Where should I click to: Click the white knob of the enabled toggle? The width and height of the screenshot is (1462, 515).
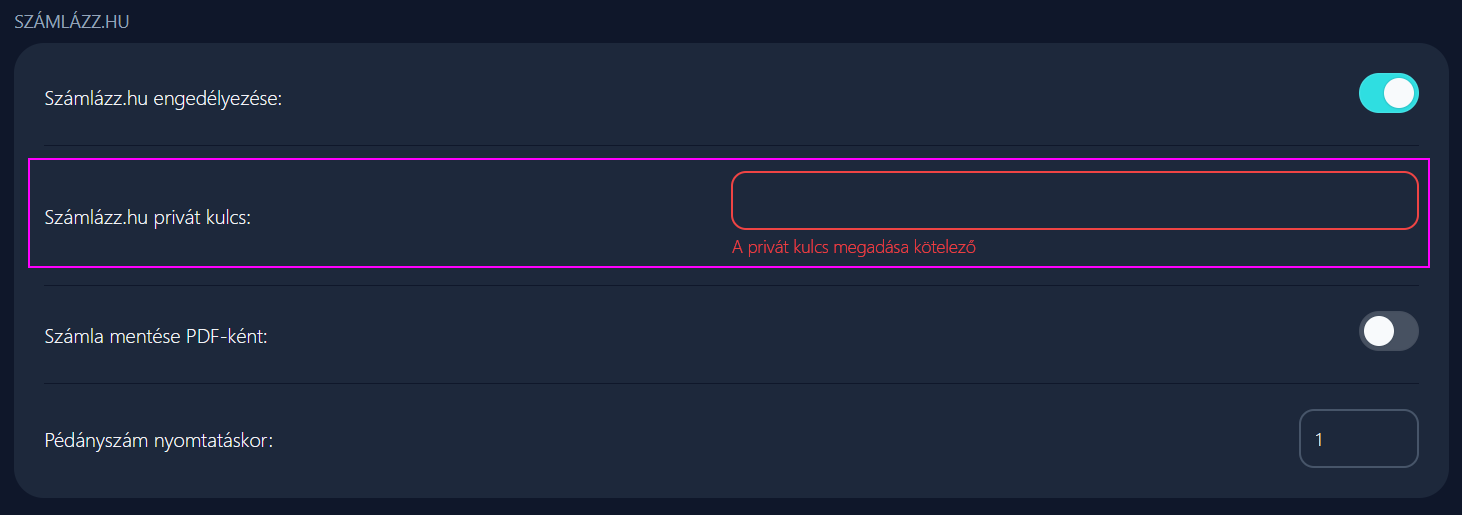point(1399,93)
